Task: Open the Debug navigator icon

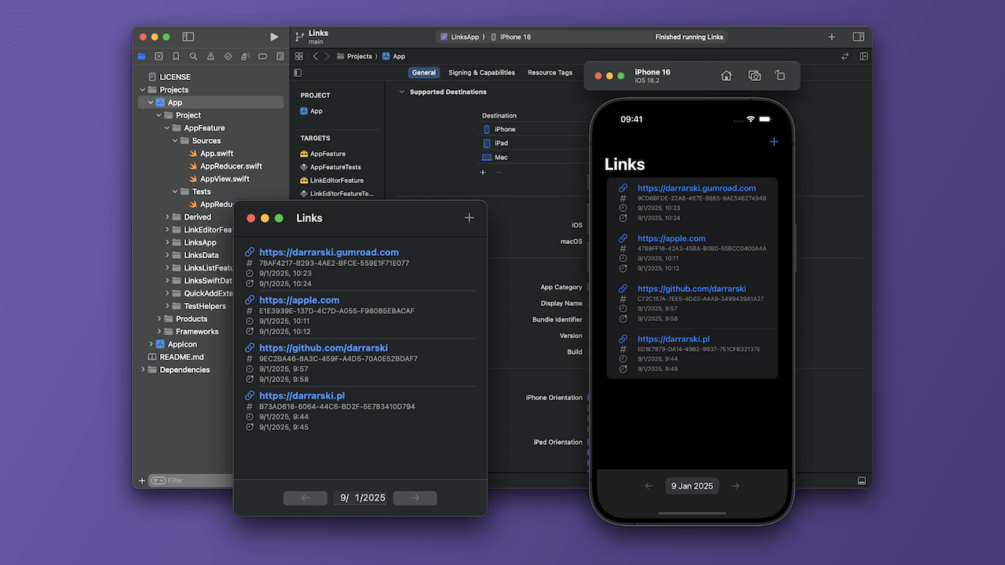Action: click(x=245, y=56)
